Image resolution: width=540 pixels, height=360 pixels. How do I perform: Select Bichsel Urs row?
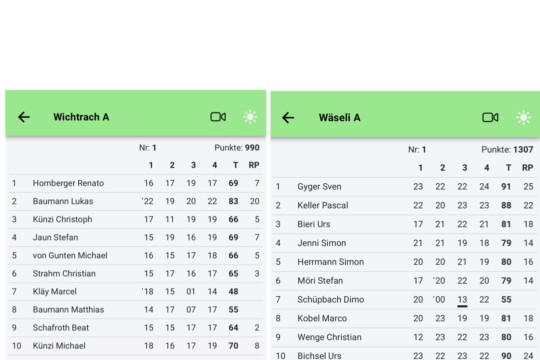point(405,355)
